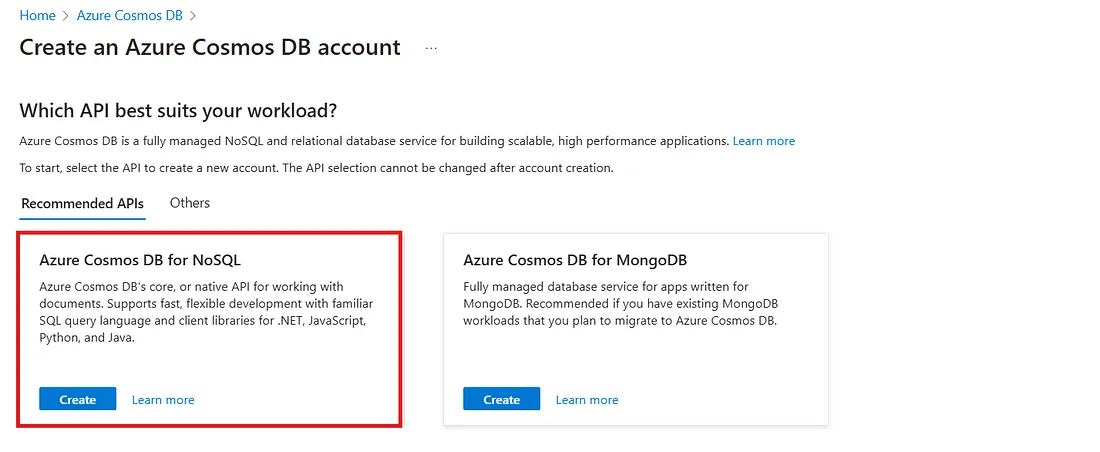
Task: Click the fully managed NoSQL service description sentence
Action: click(x=374, y=141)
